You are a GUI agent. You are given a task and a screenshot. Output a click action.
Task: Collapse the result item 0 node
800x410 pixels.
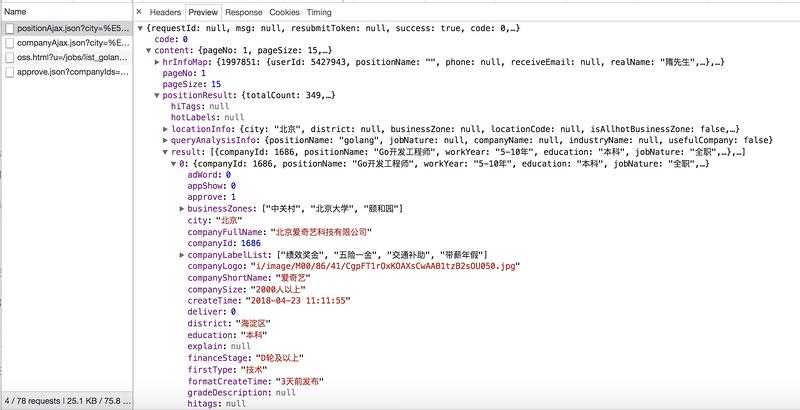[173, 164]
